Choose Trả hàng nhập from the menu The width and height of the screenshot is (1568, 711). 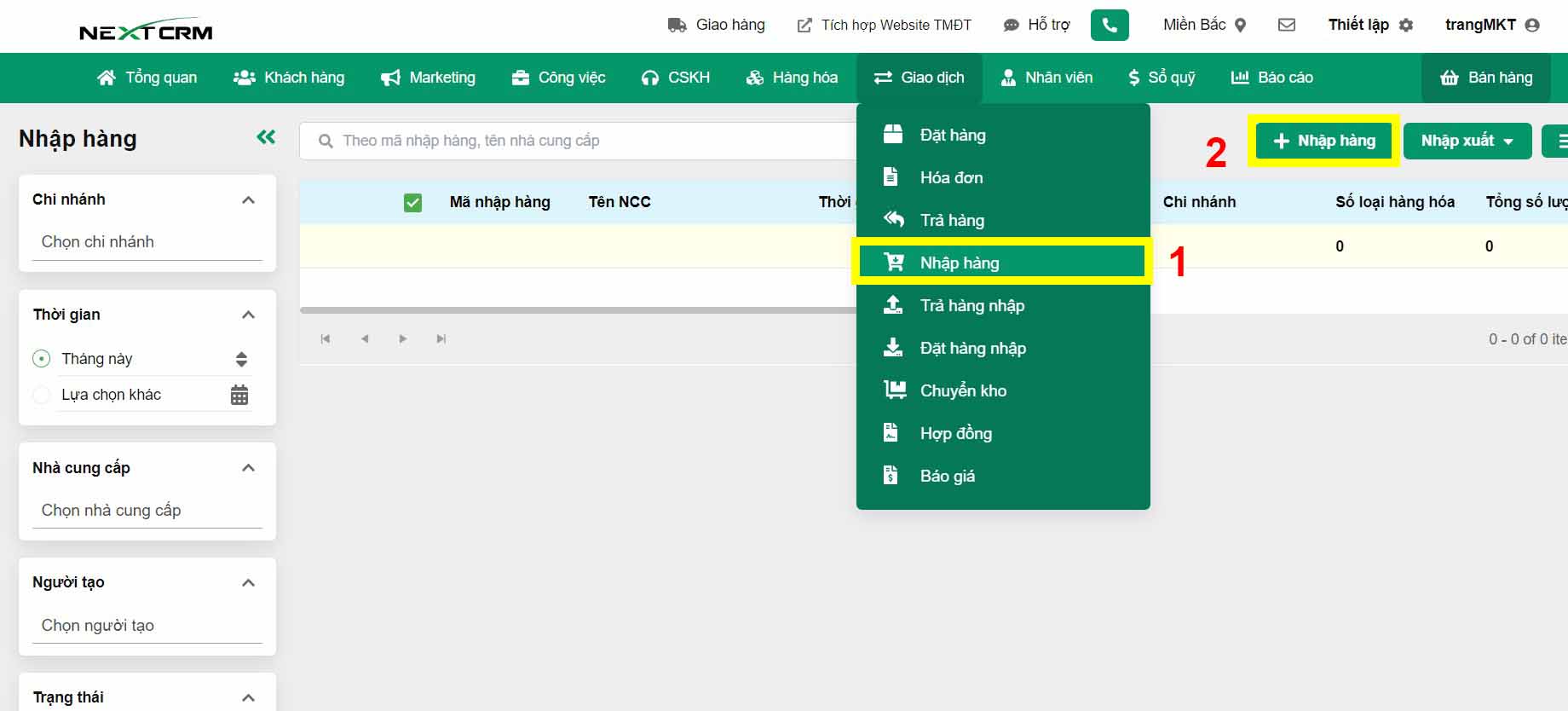point(971,305)
